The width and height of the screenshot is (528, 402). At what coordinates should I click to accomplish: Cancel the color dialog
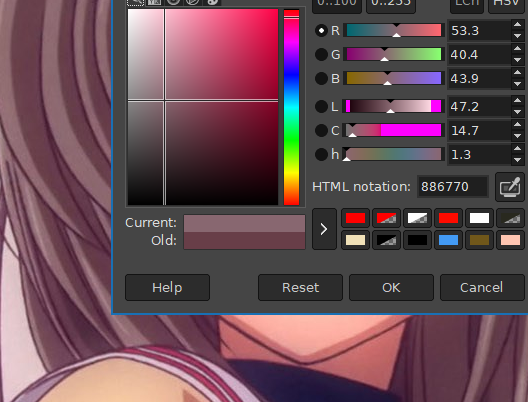pos(482,288)
